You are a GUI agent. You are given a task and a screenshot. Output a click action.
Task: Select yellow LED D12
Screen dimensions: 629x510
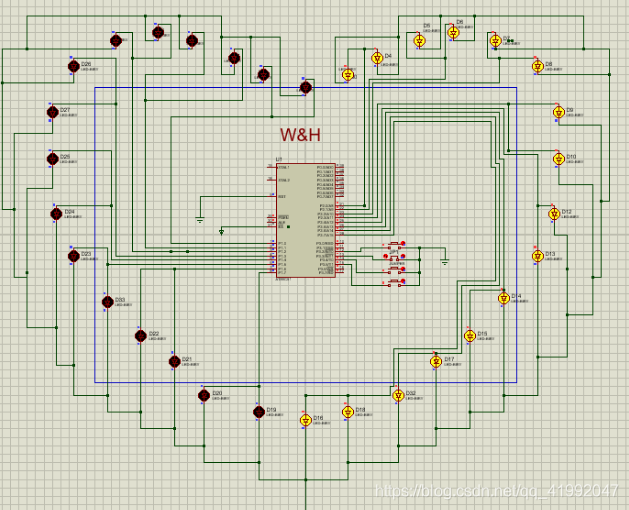click(x=554, y=214)
